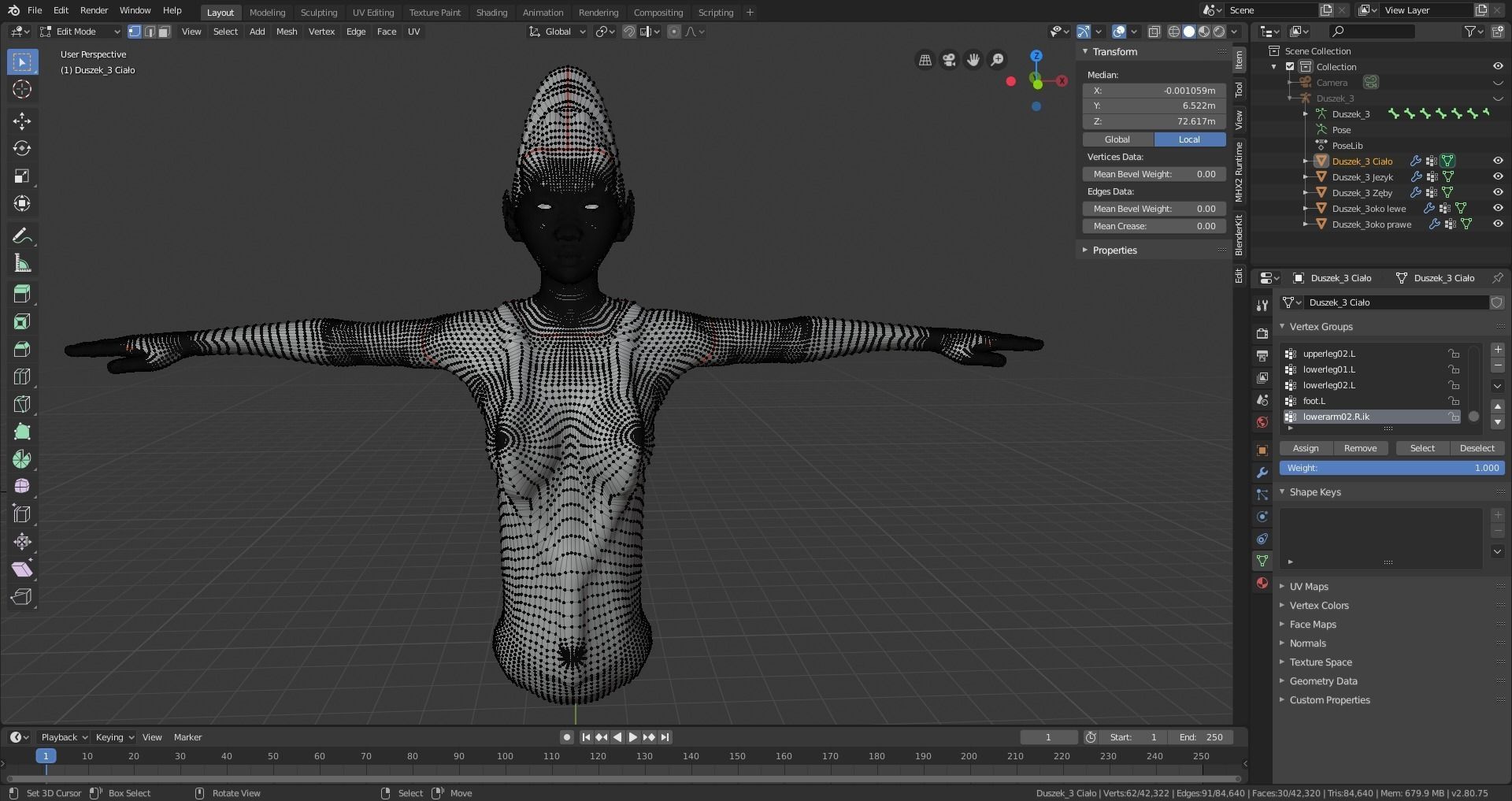Switch to face select mode
Screen dimensions: 1512x801
click(164, 32)
